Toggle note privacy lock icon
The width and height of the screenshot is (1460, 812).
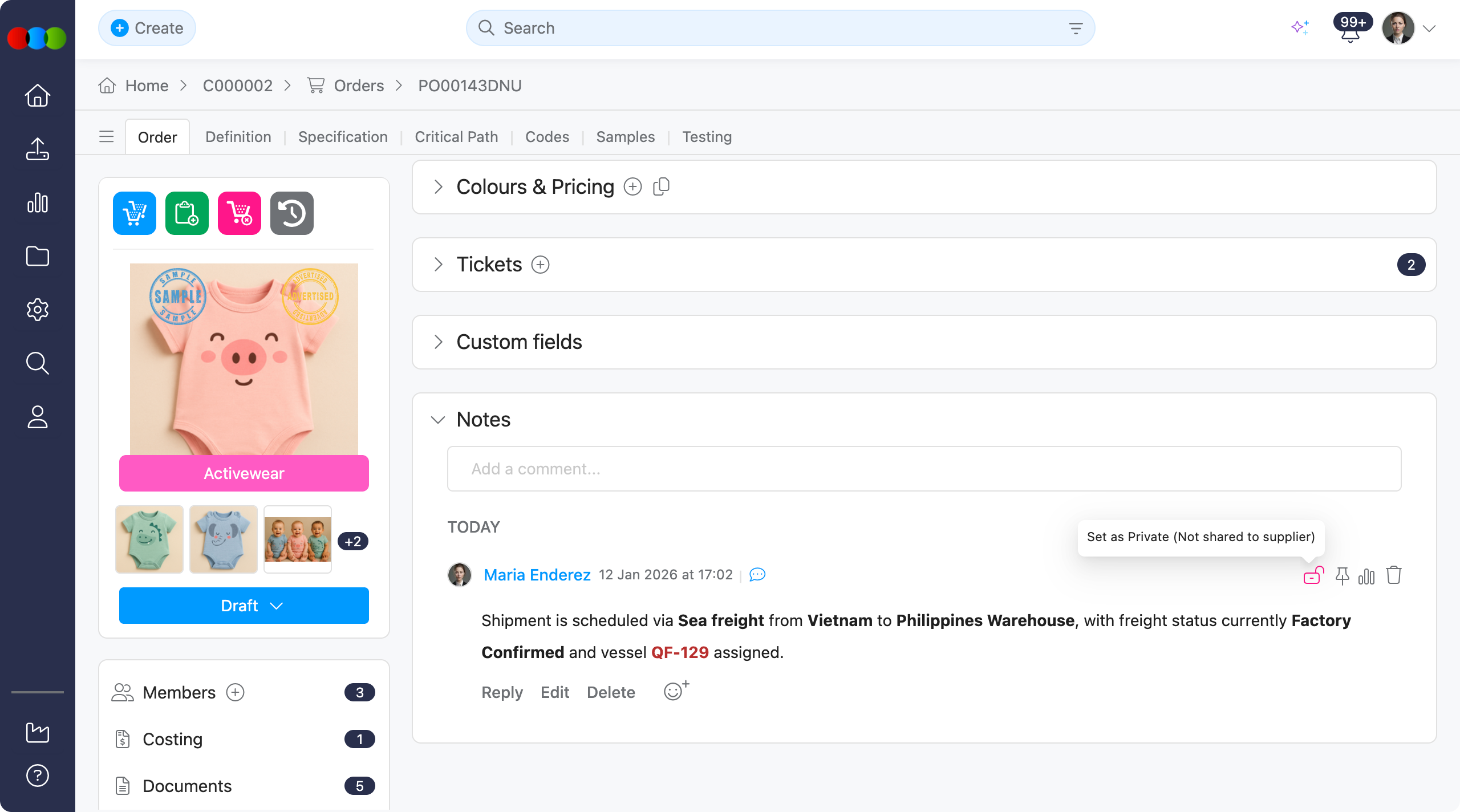pos(1313,575)
